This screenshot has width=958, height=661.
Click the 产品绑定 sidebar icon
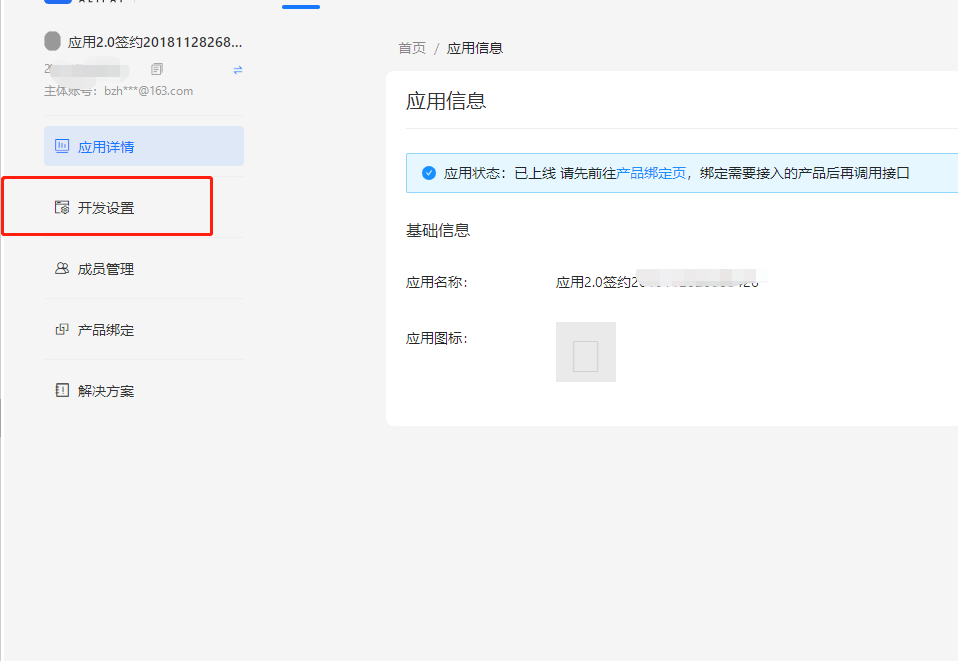[61, 329]
